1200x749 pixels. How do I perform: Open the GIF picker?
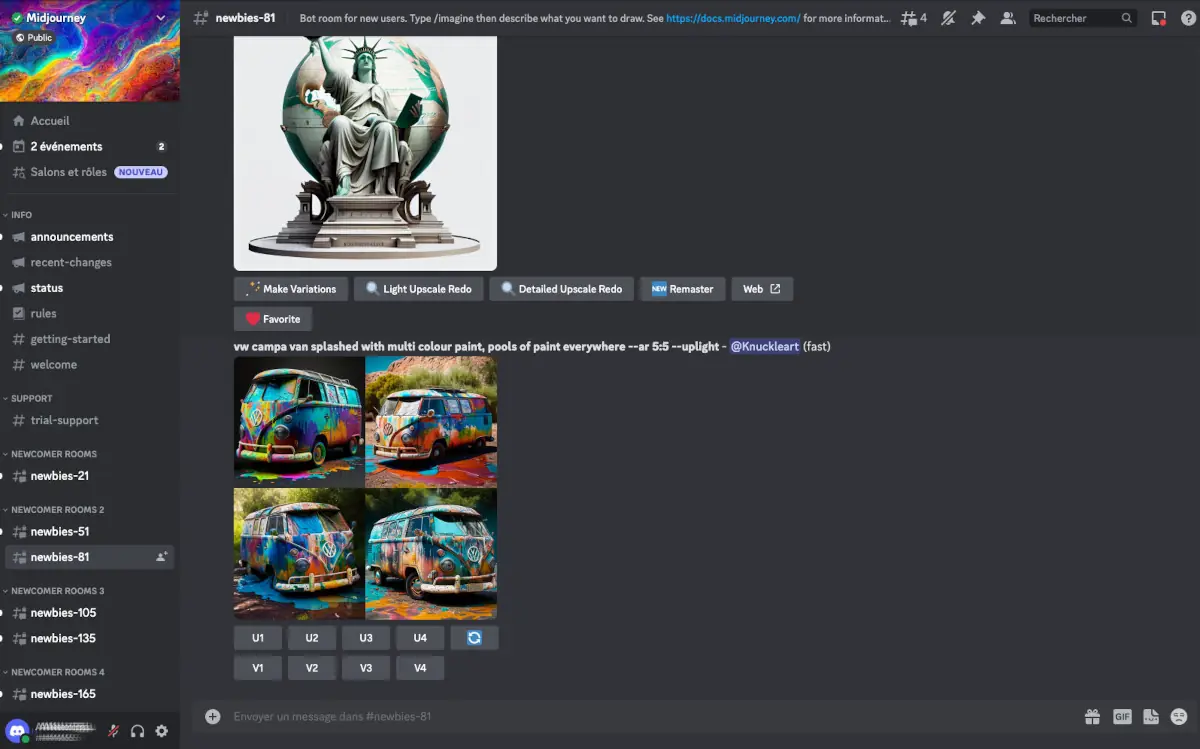1122,716
